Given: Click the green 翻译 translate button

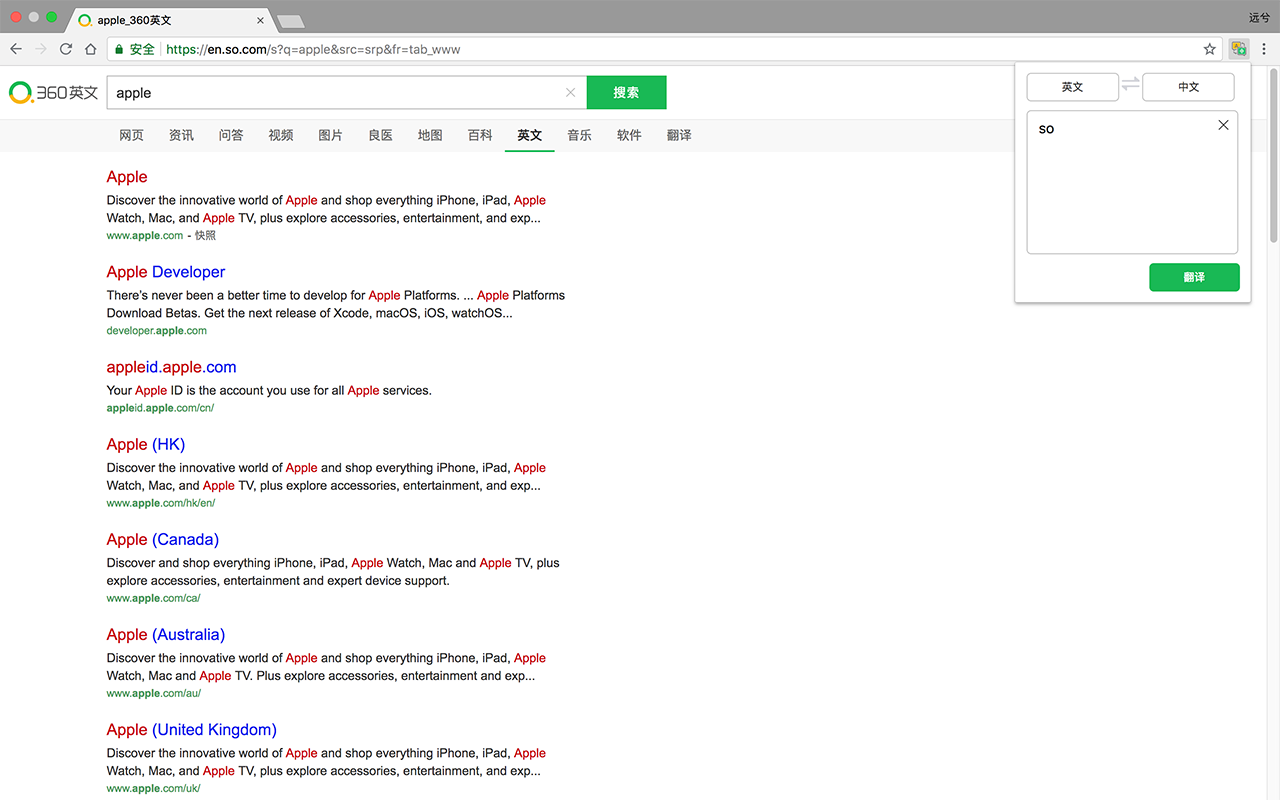Looking at the screenshot, I should [1194, 277].
